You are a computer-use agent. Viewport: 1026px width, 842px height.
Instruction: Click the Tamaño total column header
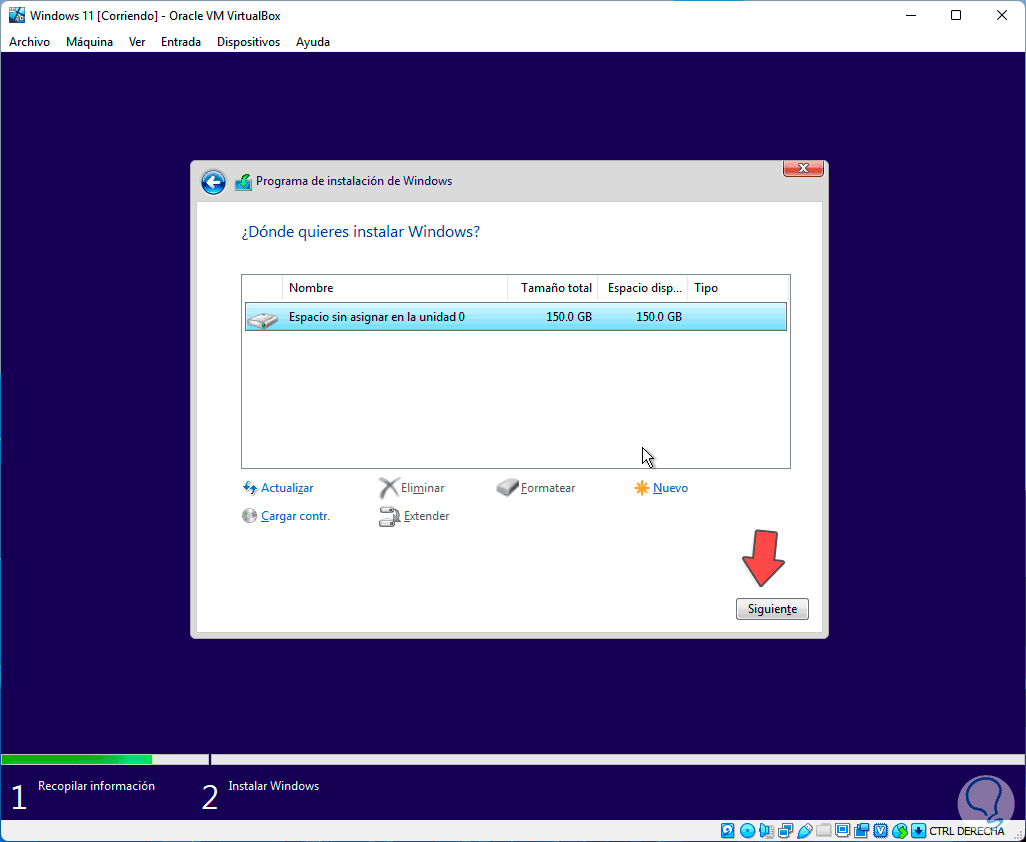click(x=553, y=288)
